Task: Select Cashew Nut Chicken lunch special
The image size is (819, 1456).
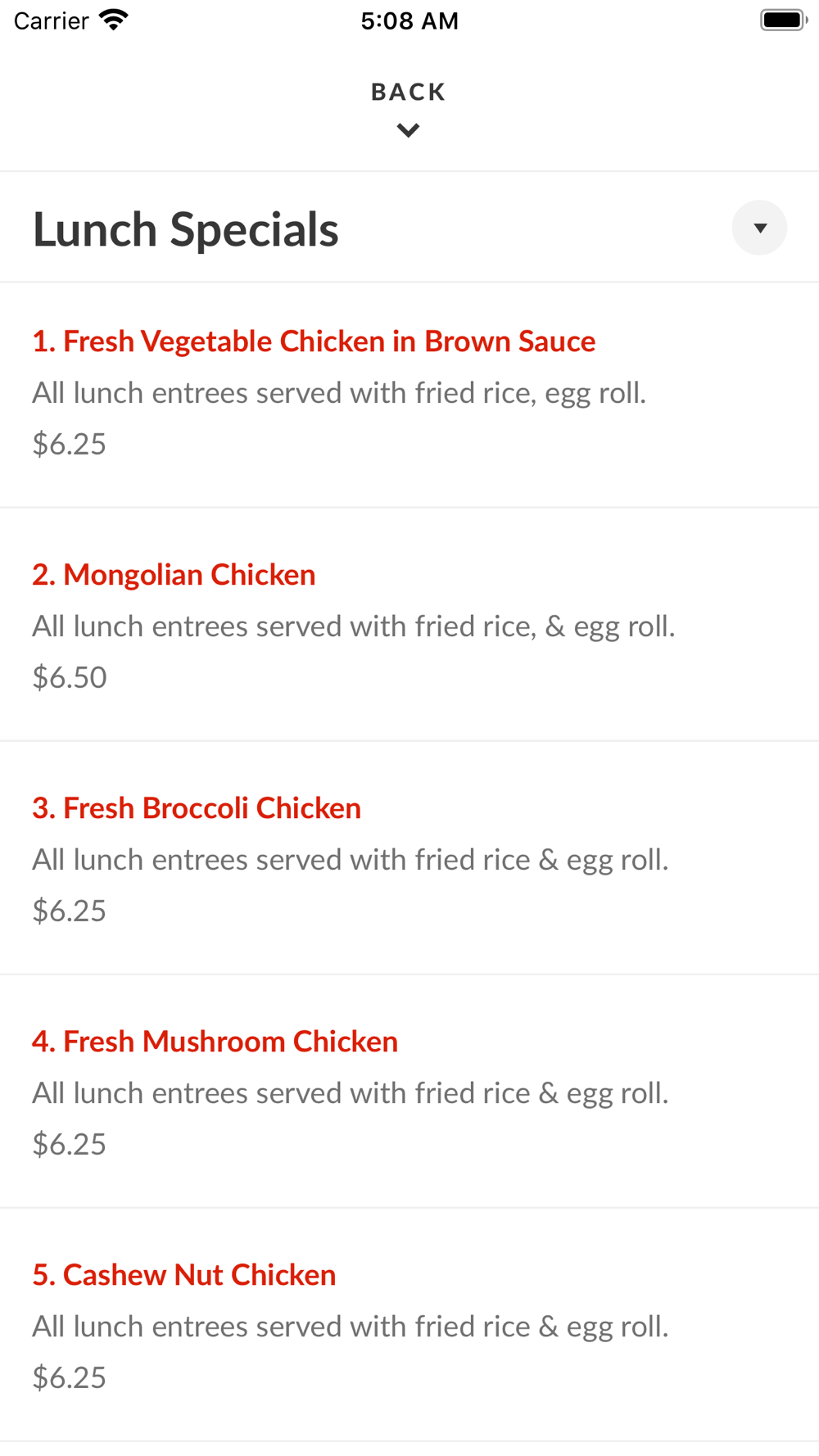Action: coord(184,1275)
